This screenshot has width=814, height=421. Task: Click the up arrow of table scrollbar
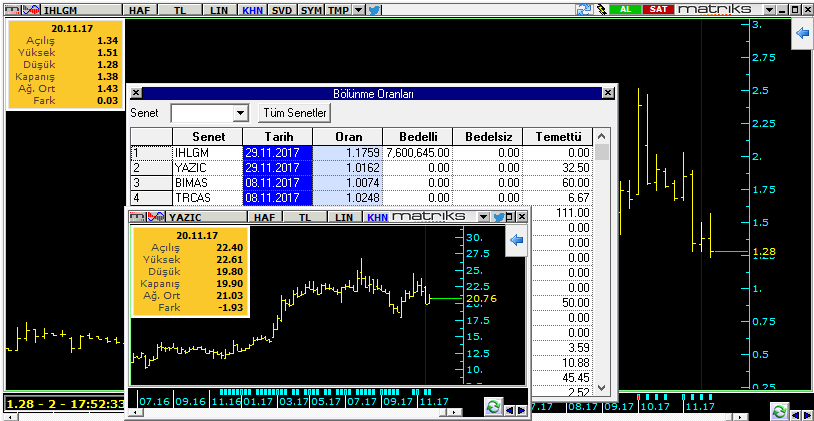pos(602,137)
